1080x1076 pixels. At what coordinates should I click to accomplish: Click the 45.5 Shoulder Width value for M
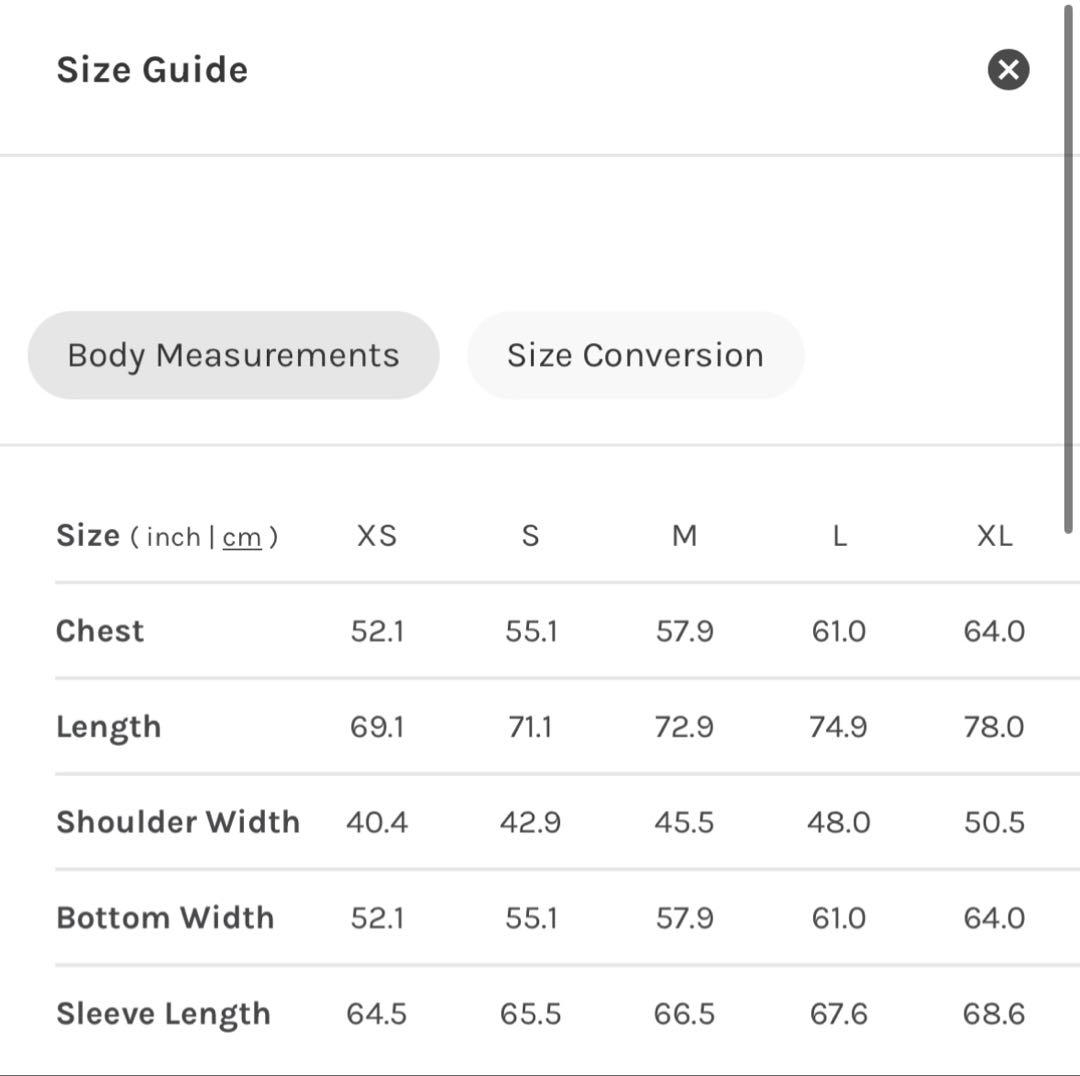click(x=684, y=822)
